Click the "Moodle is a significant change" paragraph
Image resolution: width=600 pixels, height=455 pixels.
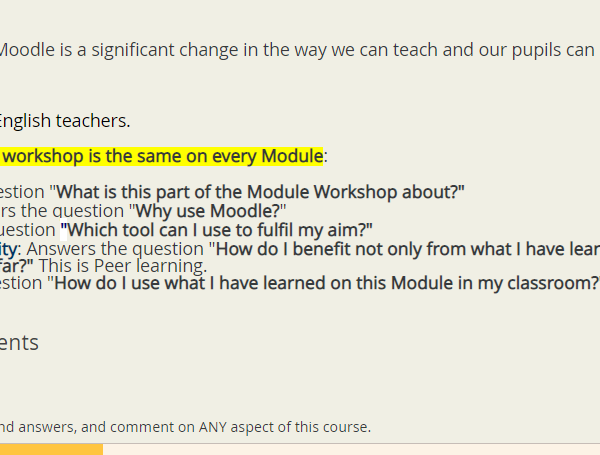pyautogui.click(x=297, y=50)
